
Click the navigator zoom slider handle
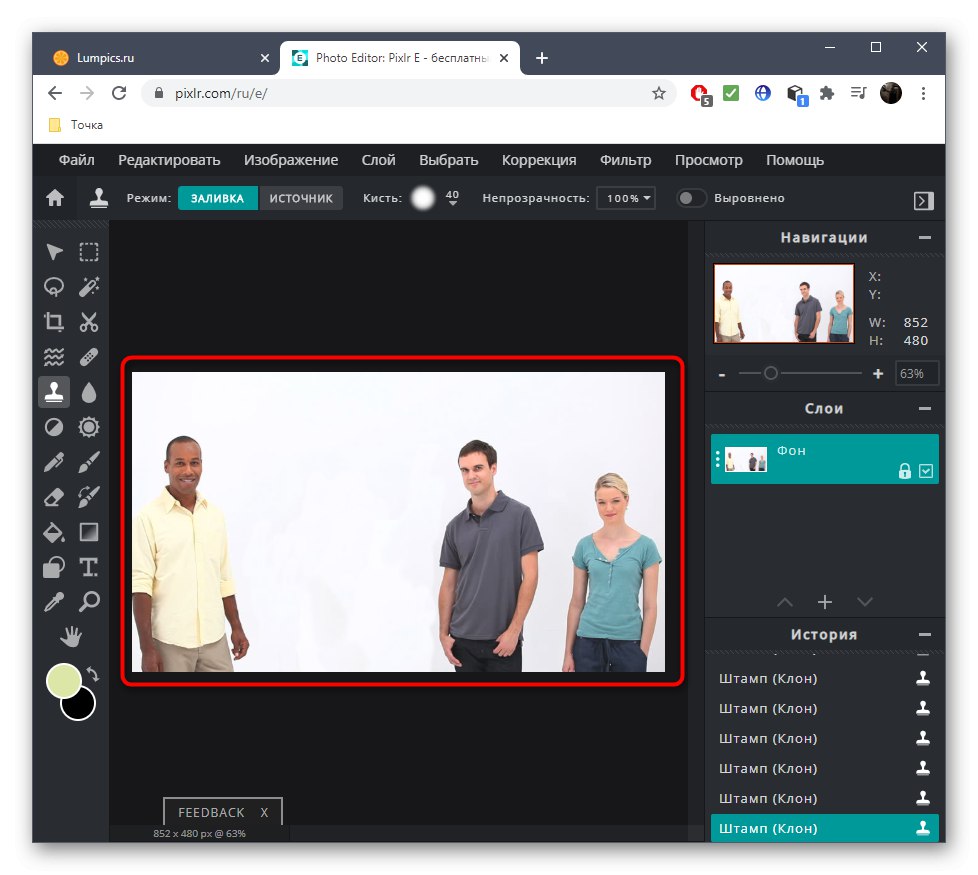771,373
